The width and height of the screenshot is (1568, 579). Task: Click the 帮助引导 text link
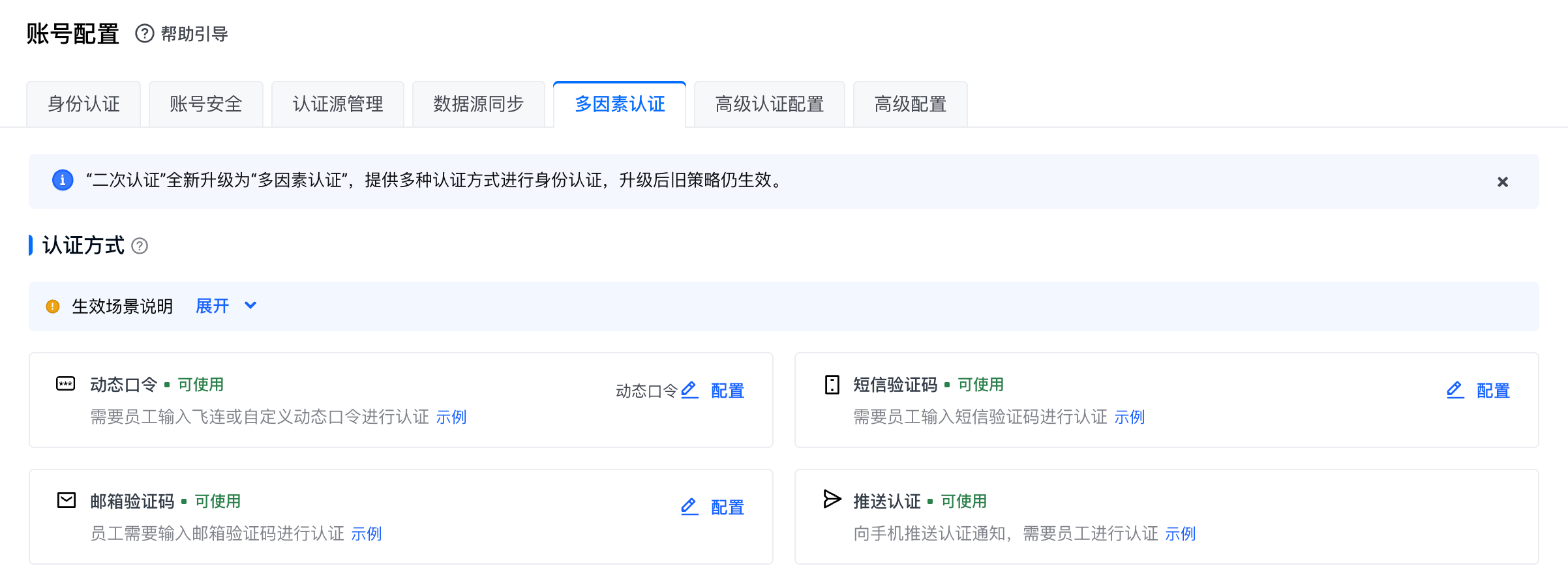[x=194, y=34]
